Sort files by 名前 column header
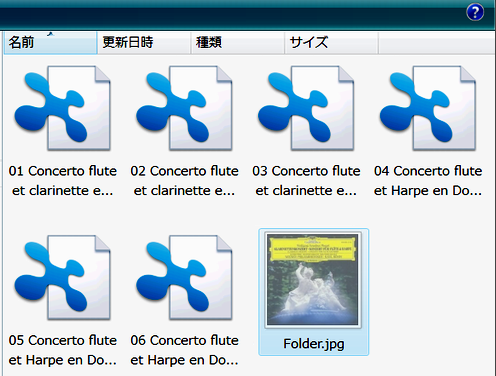Image resolution: width=496 pixels, height=376 pixels. 50,43
